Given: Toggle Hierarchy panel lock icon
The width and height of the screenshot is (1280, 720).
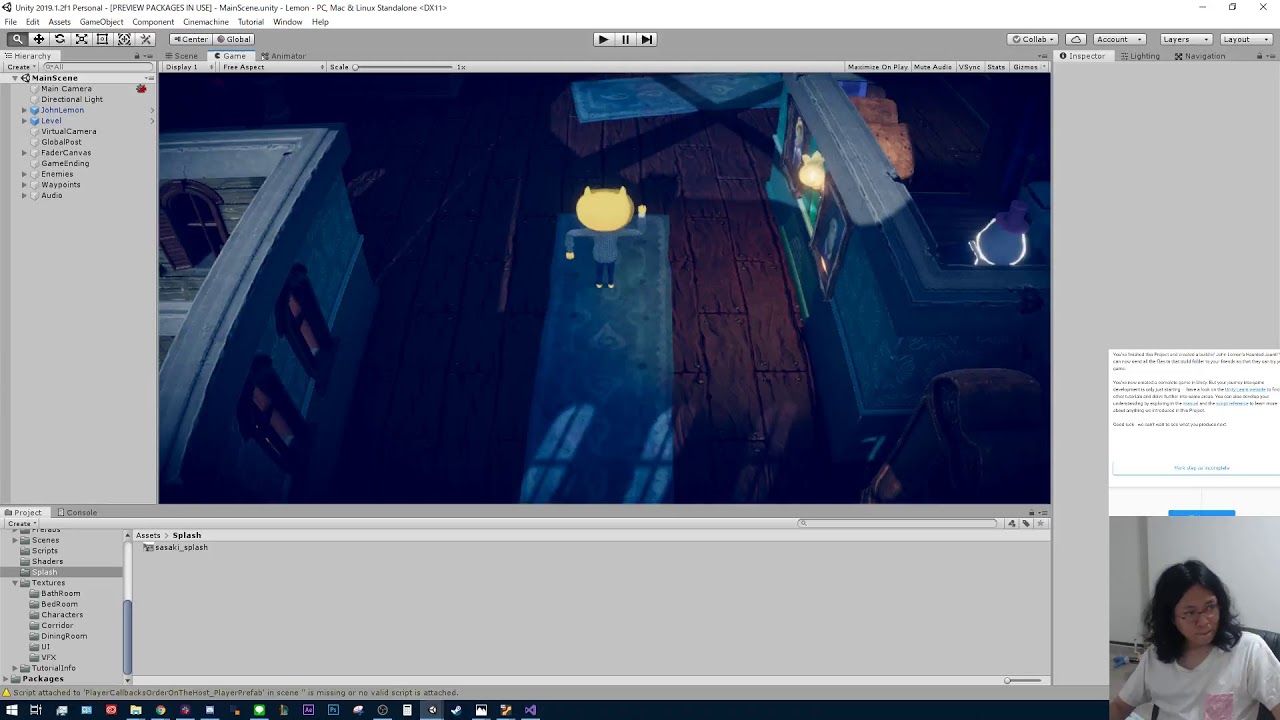Looking at the screenshot, I should [137, 56].
